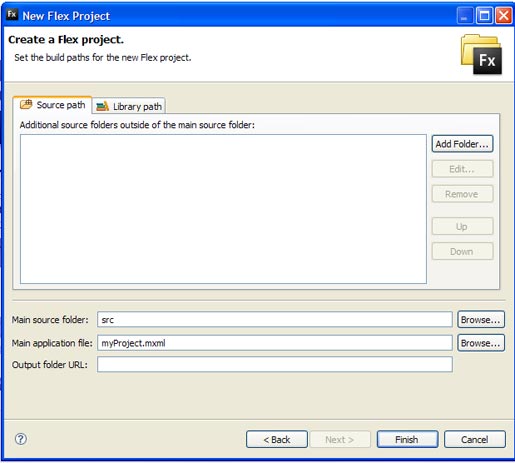Focus the Main source folder field
The width and height of the screenshot is (515, 463).
tap(275, 320)
